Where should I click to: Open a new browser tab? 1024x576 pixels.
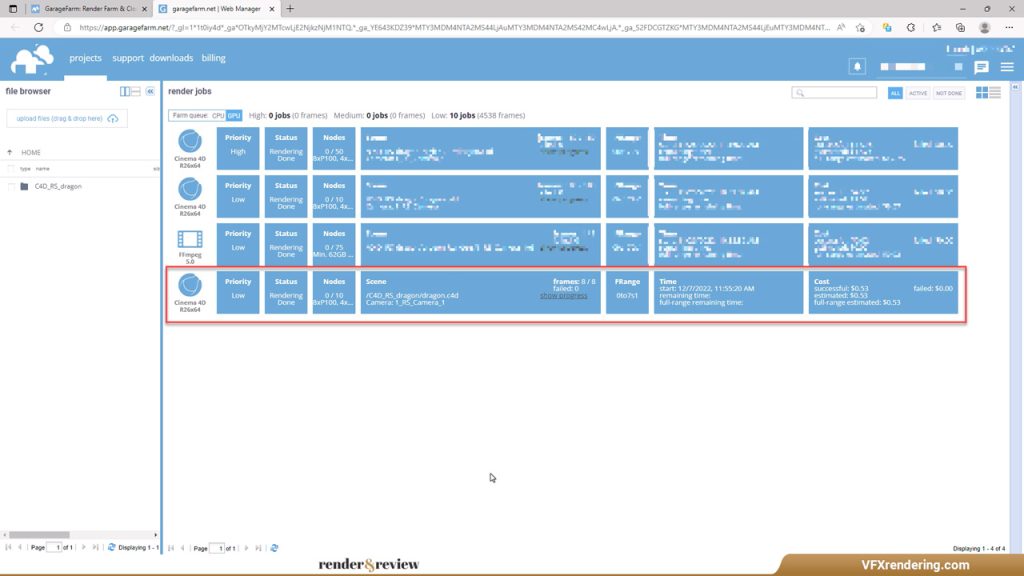pos(290,9)
